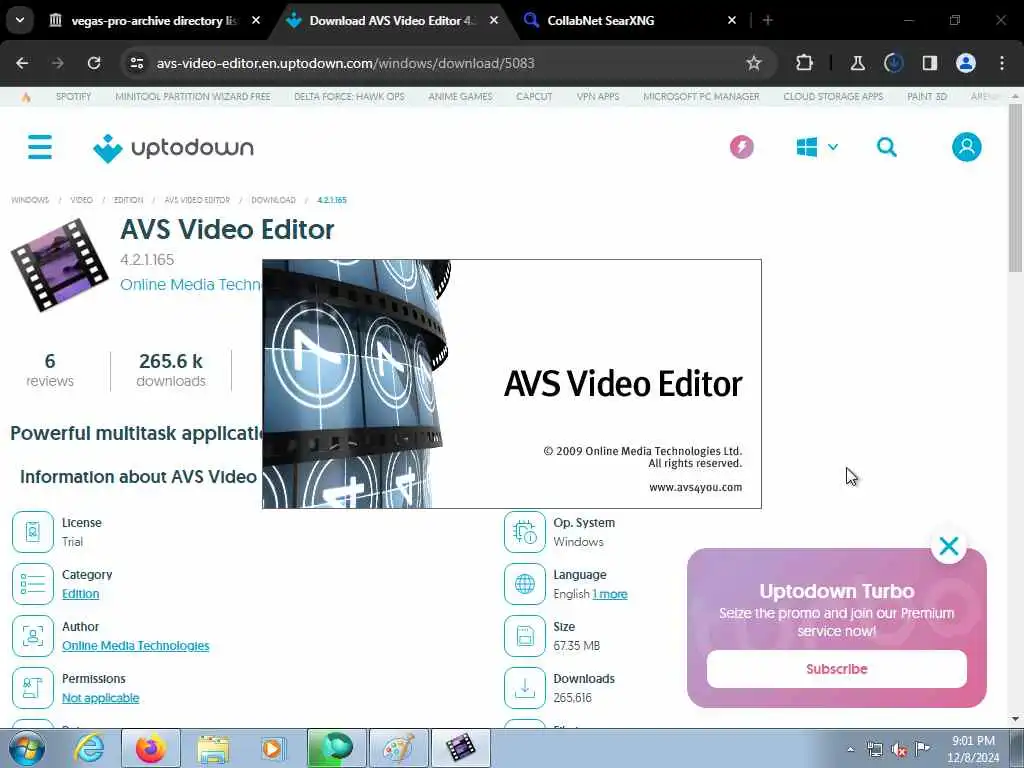Open the Not applicable permissions link

click(101, 697)
